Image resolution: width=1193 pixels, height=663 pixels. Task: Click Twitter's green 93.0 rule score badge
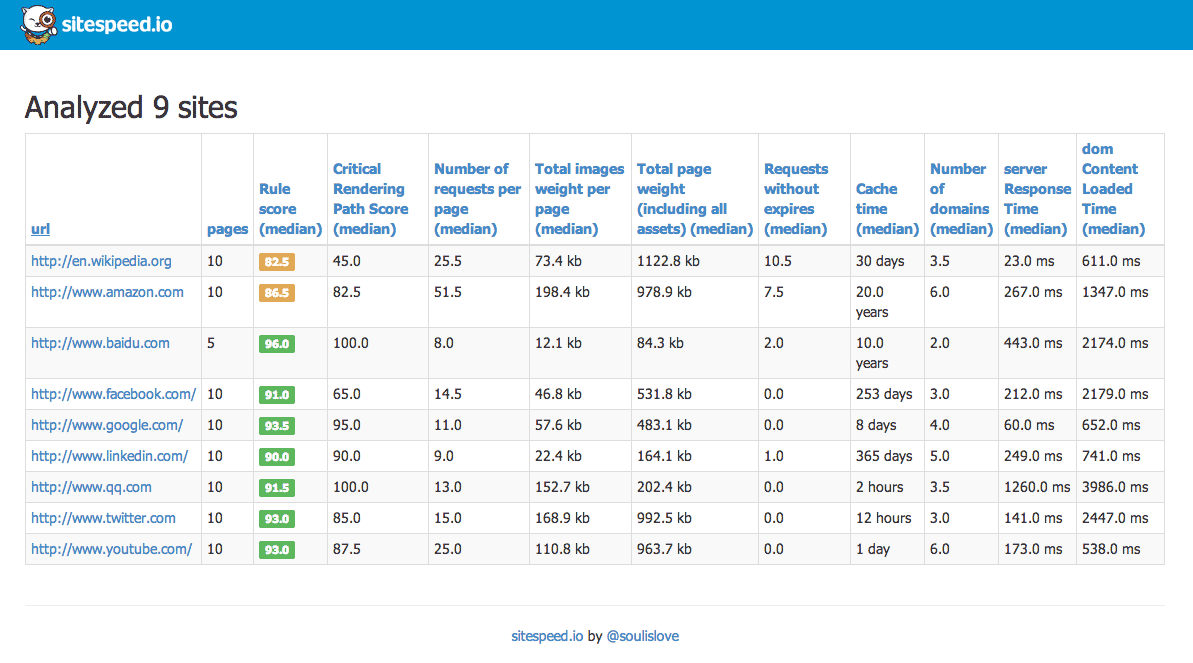coord(277,519)
